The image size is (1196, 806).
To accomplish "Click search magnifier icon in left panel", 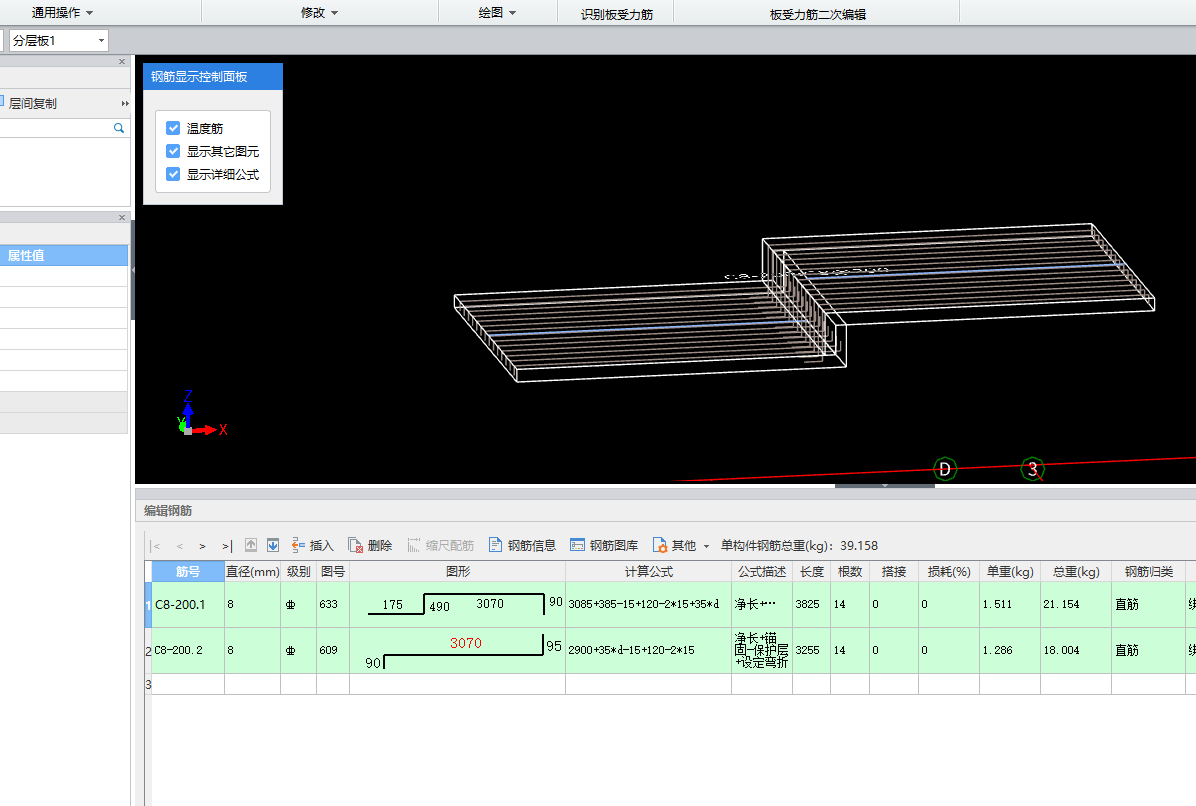I will (119, 128).
